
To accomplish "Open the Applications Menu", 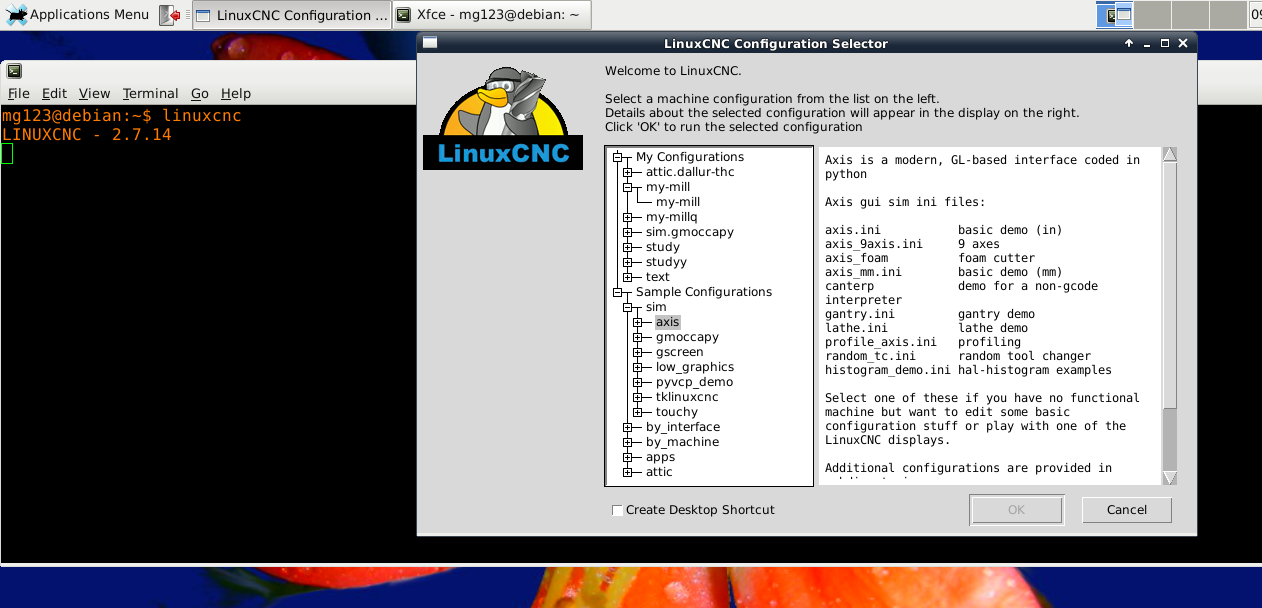I will pyautogui.click(x=77, y=15).
